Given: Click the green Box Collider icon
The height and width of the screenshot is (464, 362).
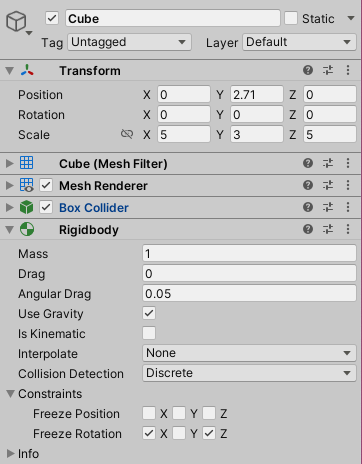Looking at the screenshot, I should click(27, 207).
